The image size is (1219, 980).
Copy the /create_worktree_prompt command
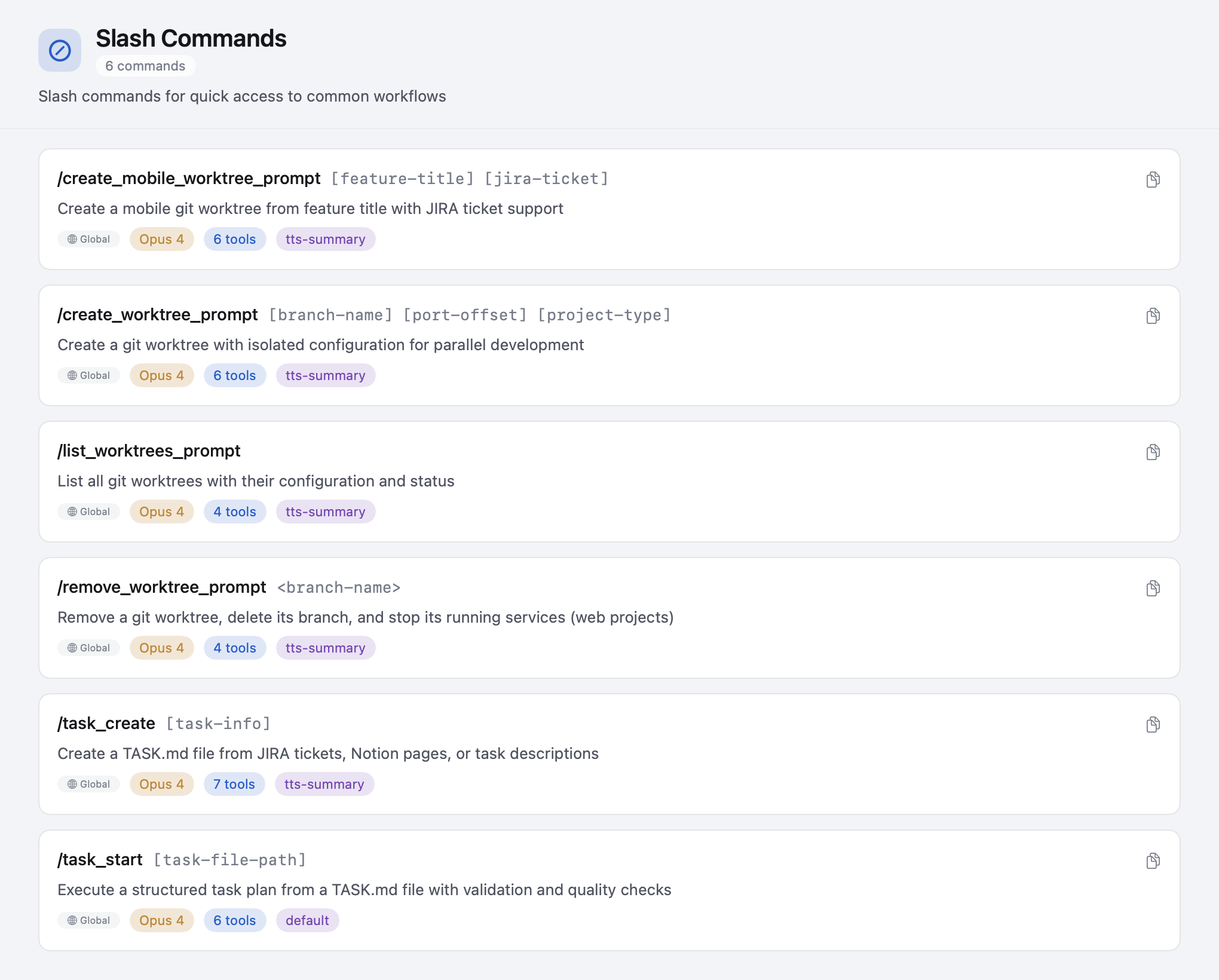[x=1153, y=316]
